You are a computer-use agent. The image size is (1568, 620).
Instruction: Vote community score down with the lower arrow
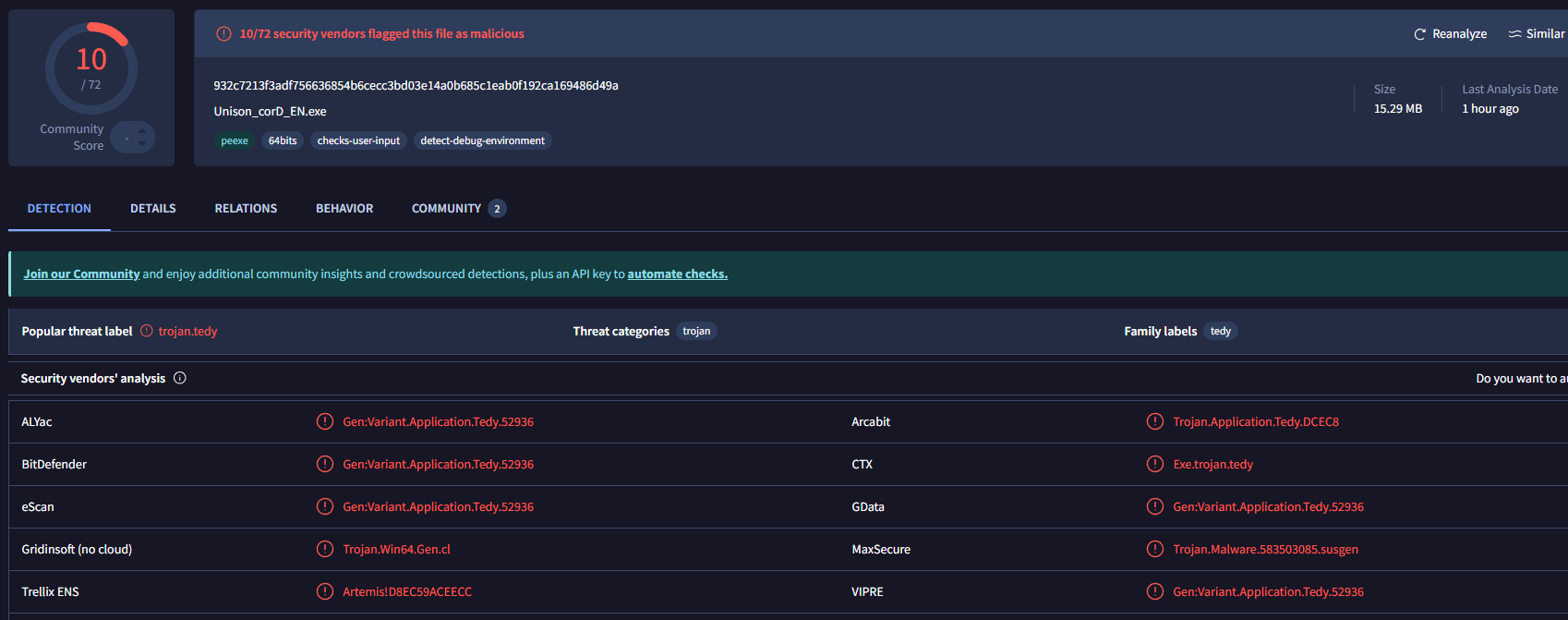141,144
